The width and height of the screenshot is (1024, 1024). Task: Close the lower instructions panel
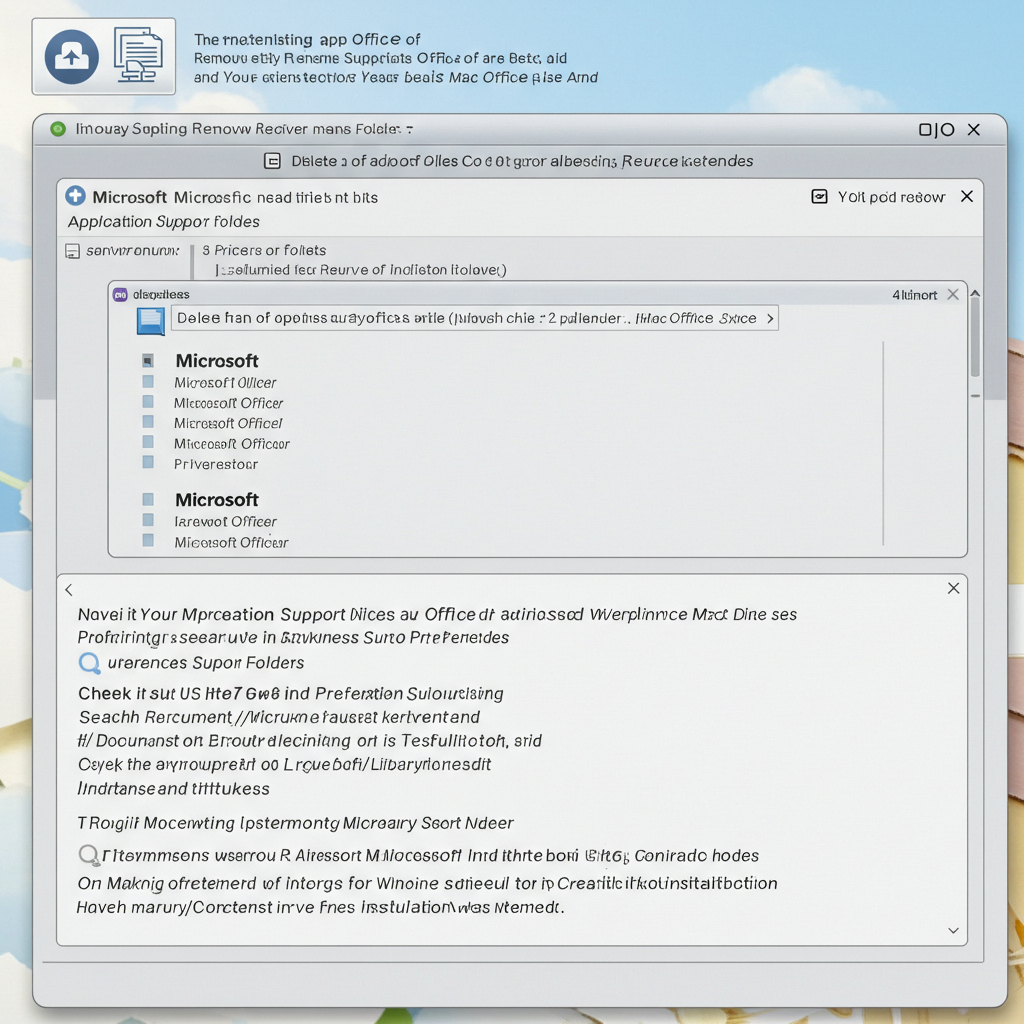(953, 588)
